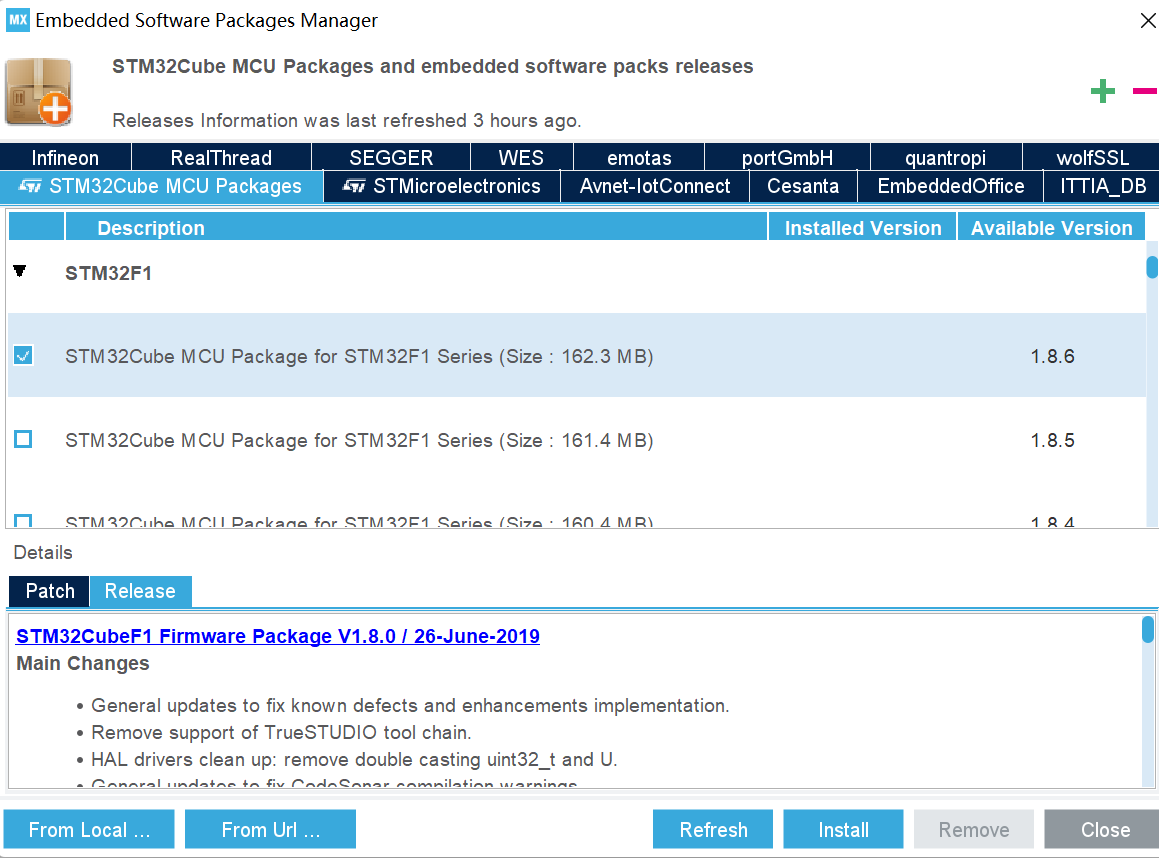Image resolution: width=1159 pixels, height=858 pixels.
Task: Switch to the Avnet-IotConnect tab
Action: 655,186
